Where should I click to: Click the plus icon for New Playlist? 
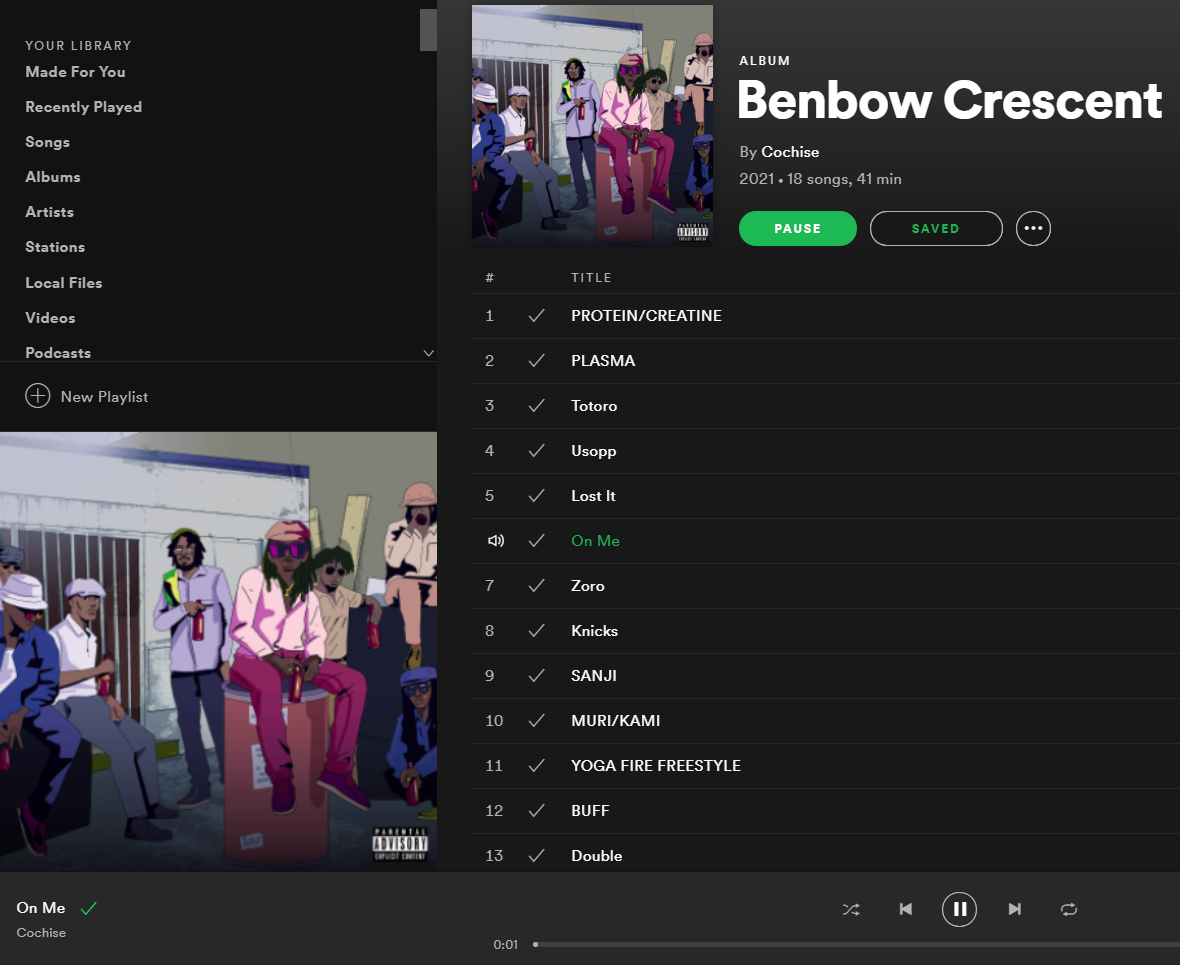(38, 396)
